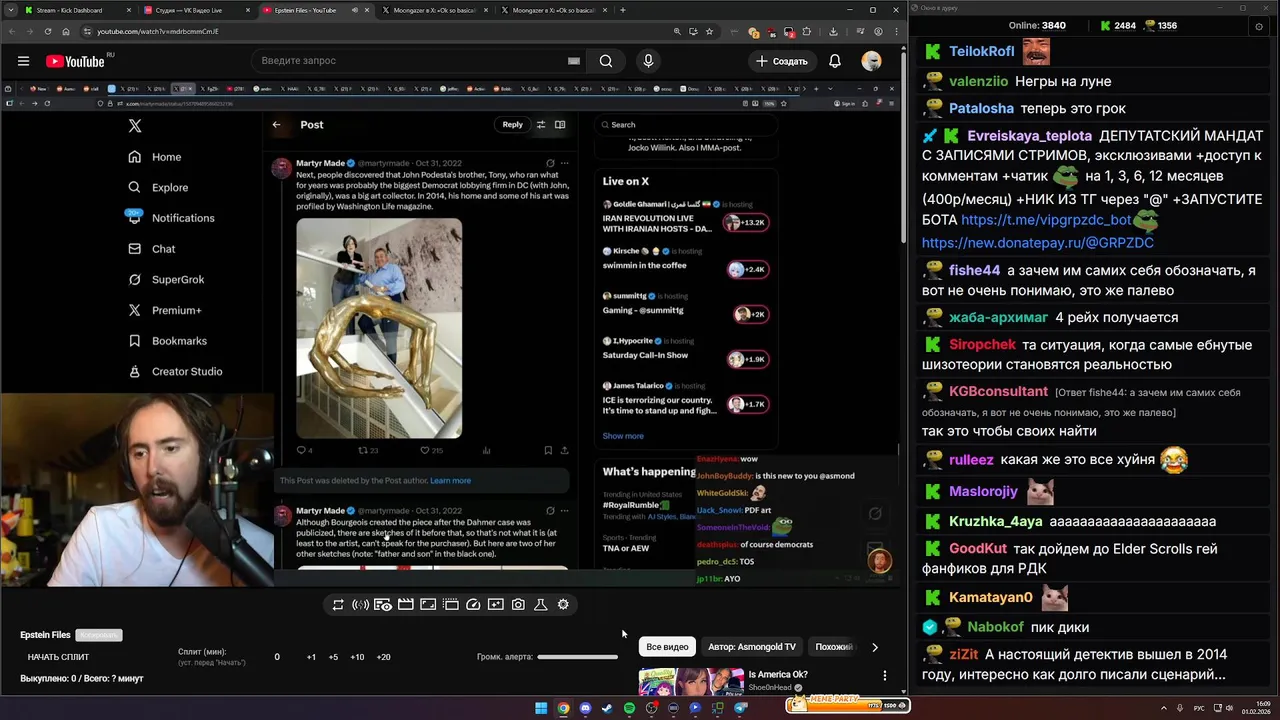Screen dimensions: 1280x720
Task: Open the browser extensions puzzle icon
Action: click(x=808, y=31)
